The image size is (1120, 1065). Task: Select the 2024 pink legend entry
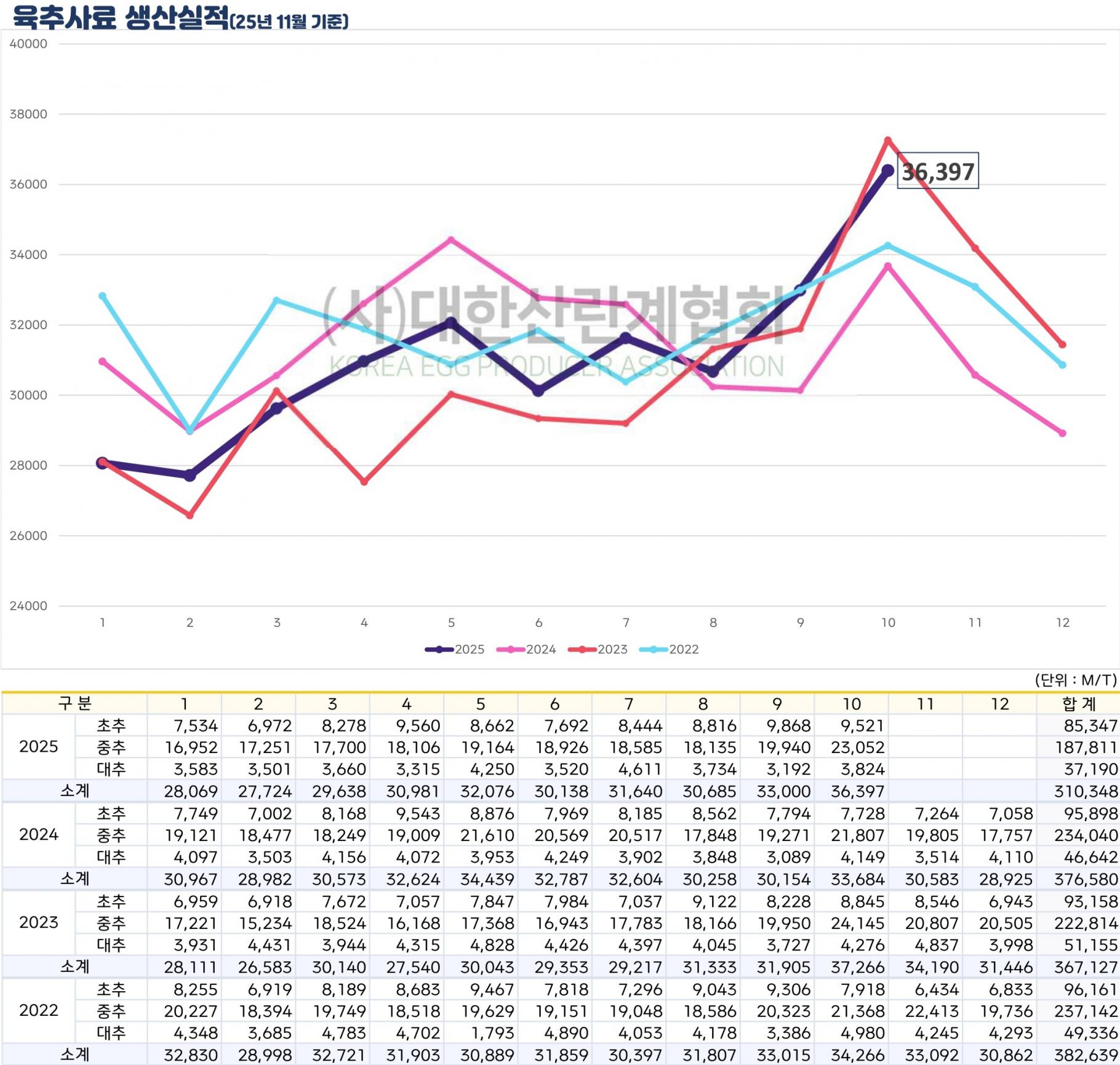pos(526,650)
